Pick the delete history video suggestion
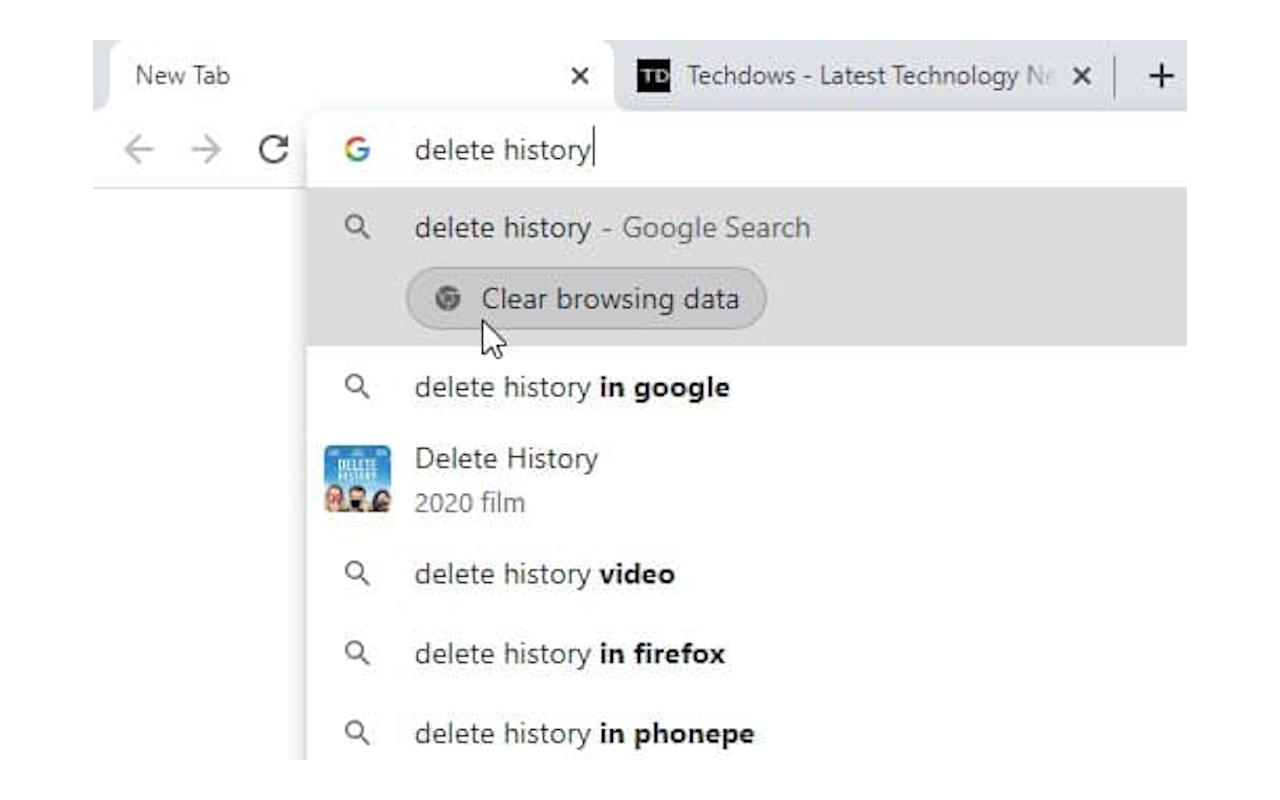The image size is (1280, 800). (746, 574)
